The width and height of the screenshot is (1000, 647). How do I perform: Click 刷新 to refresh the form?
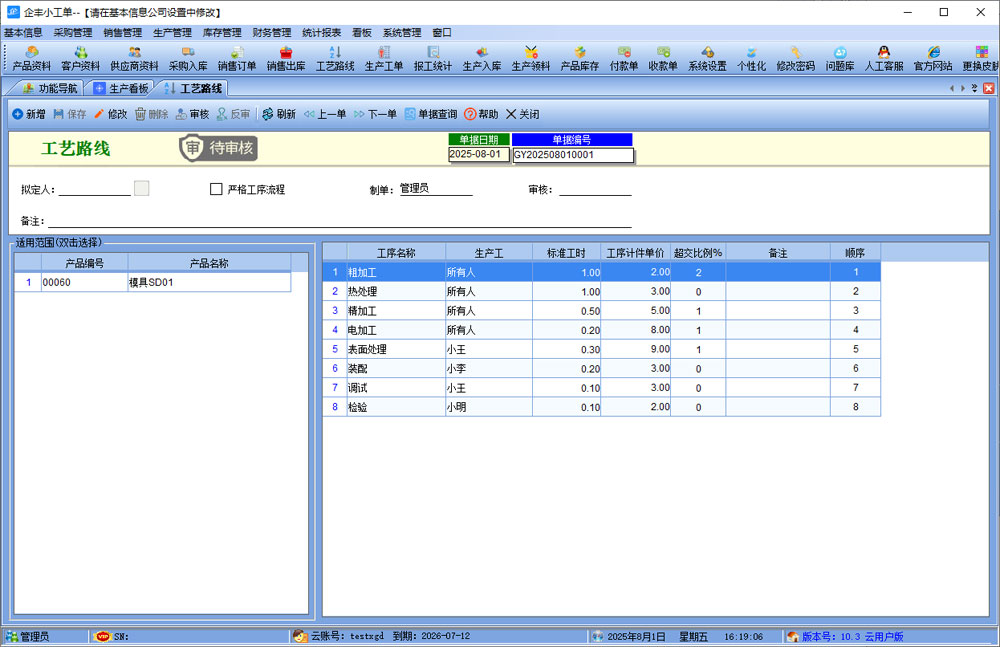tap(279, 114)
